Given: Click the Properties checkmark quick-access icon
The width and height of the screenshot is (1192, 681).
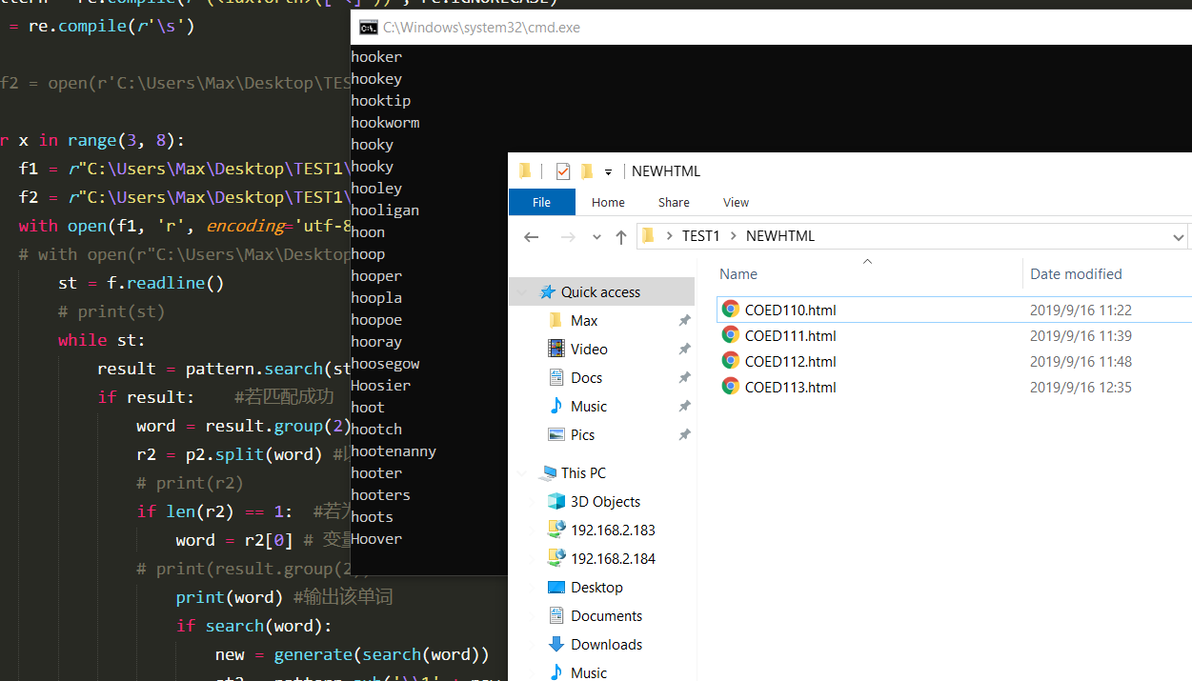Looking at the screenshot, I should 563,171.
